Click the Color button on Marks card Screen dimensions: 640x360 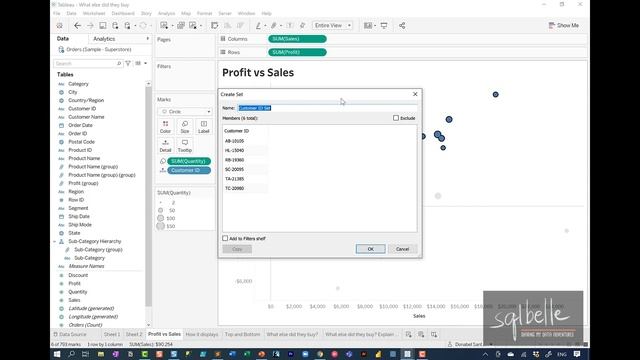(x=165, y=127)
